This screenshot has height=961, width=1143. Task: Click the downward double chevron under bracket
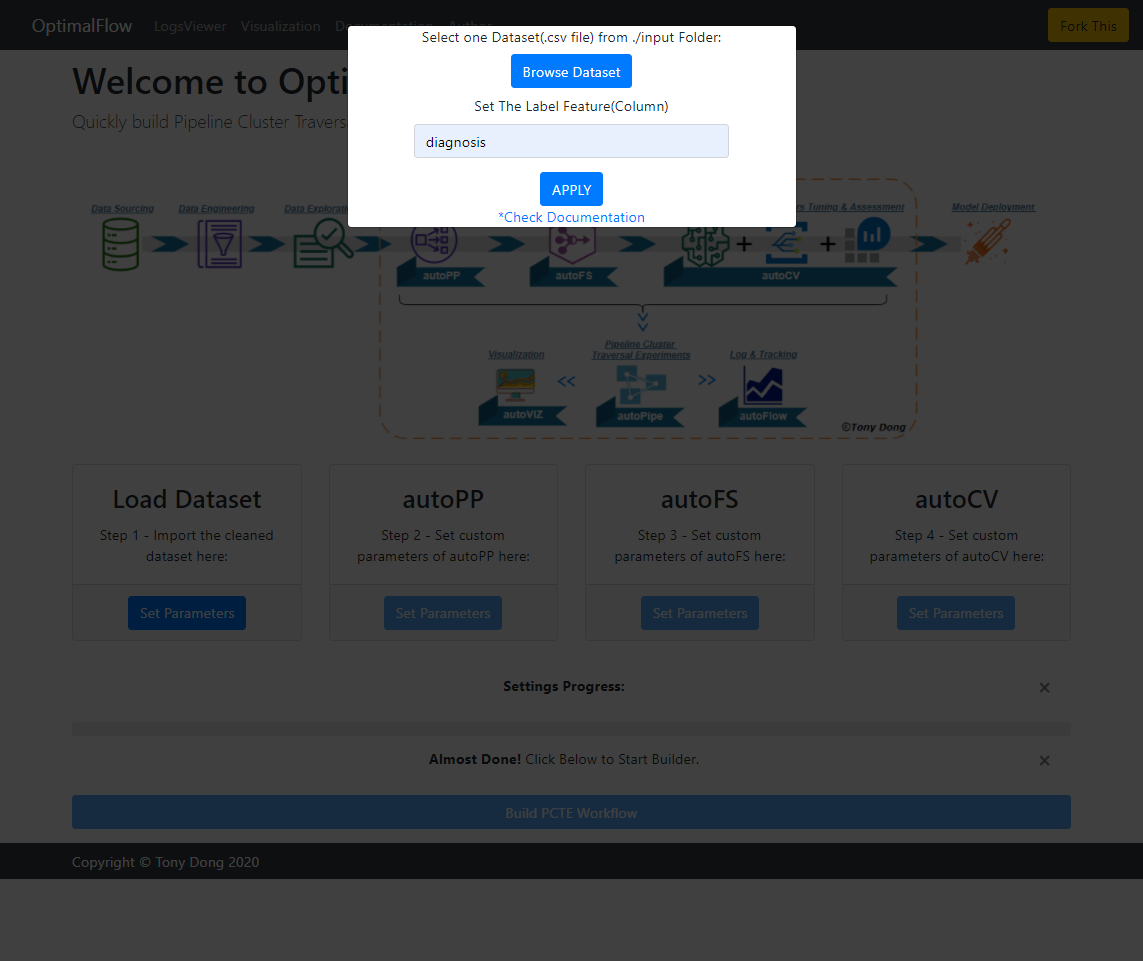[x=642, y=322]
